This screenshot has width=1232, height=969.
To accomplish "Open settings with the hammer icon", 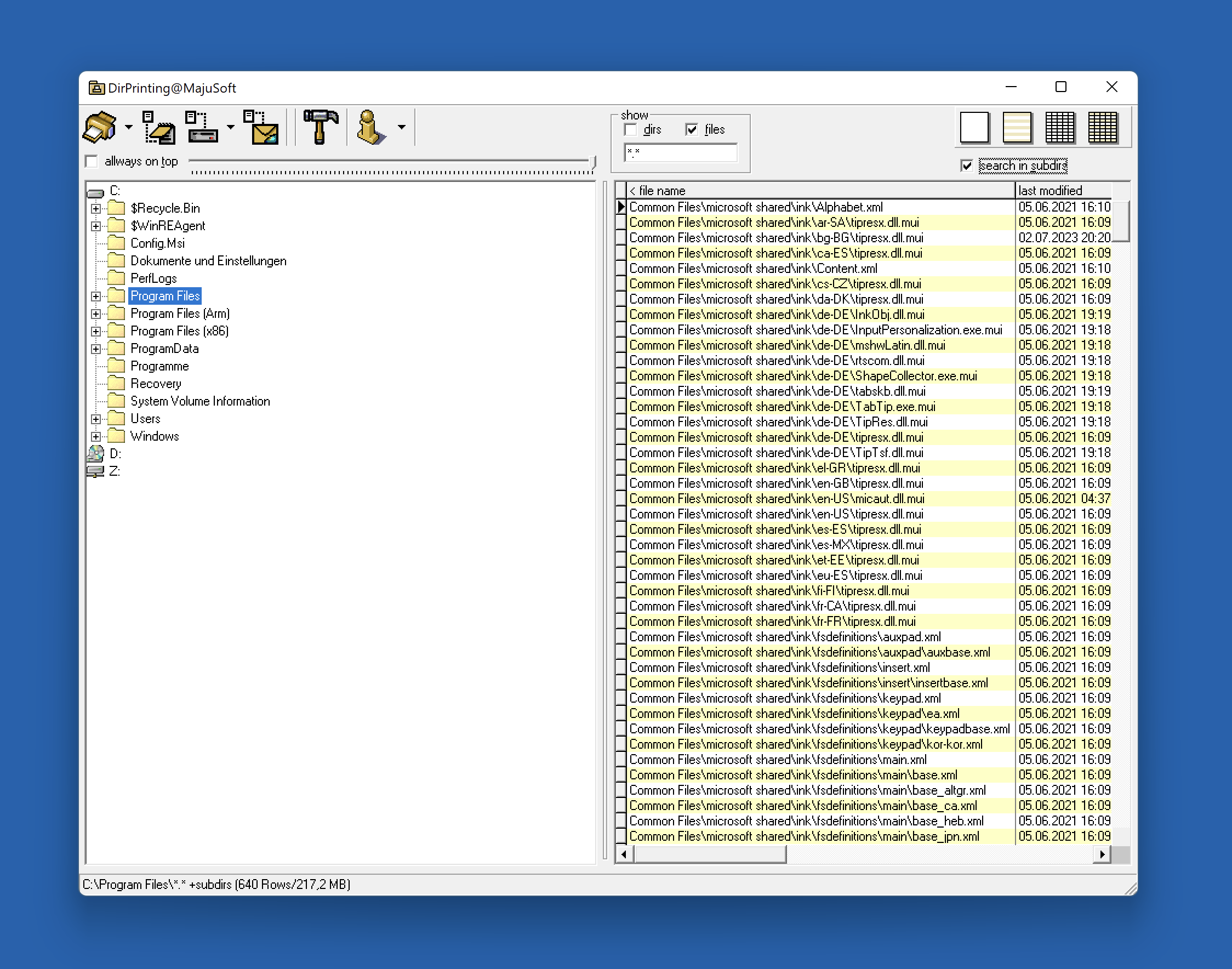I will (321, 127).
